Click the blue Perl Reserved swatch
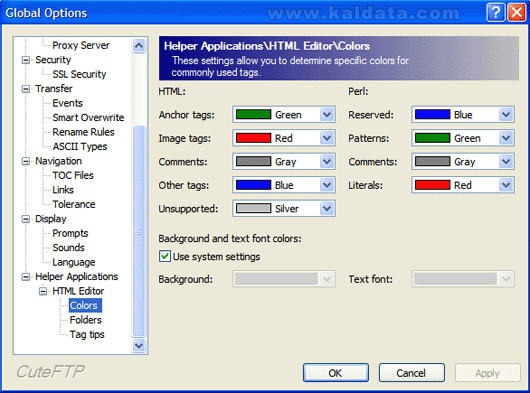530x393 pixels. (432, 115)
